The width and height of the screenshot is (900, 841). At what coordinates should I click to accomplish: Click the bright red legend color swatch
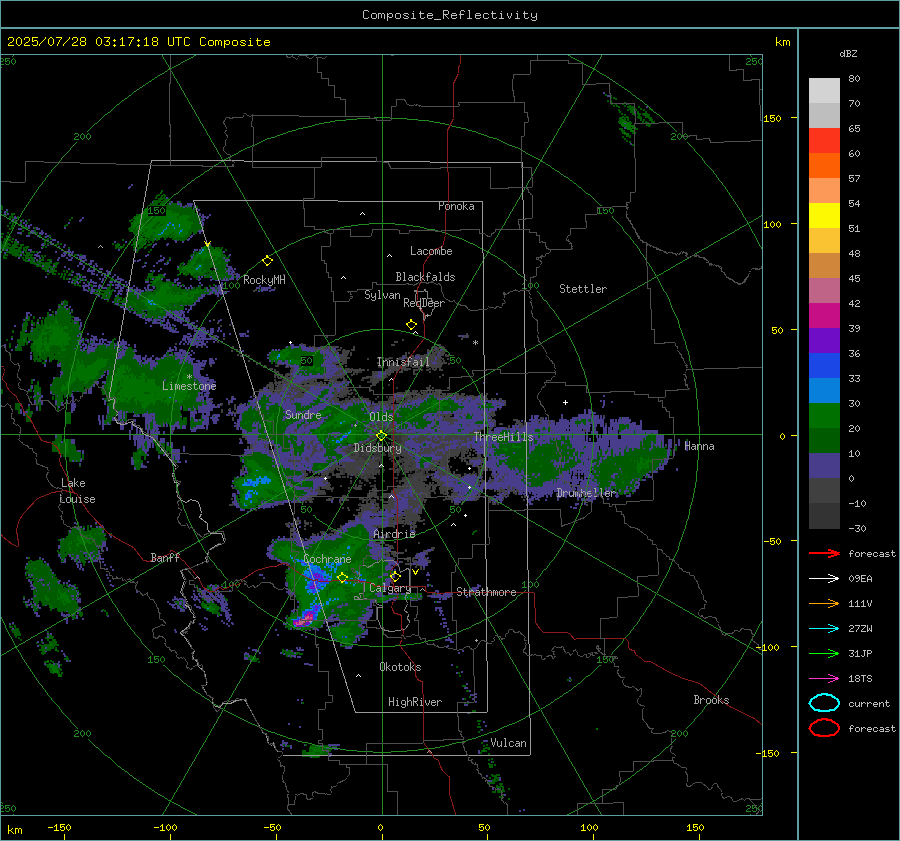[x=824, y=140]
